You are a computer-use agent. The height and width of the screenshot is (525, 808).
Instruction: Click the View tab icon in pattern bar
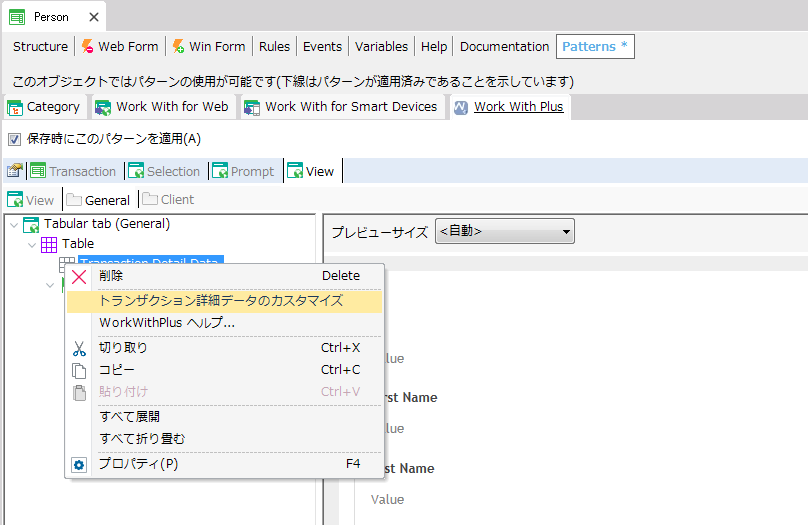click(x=295, y=171)
